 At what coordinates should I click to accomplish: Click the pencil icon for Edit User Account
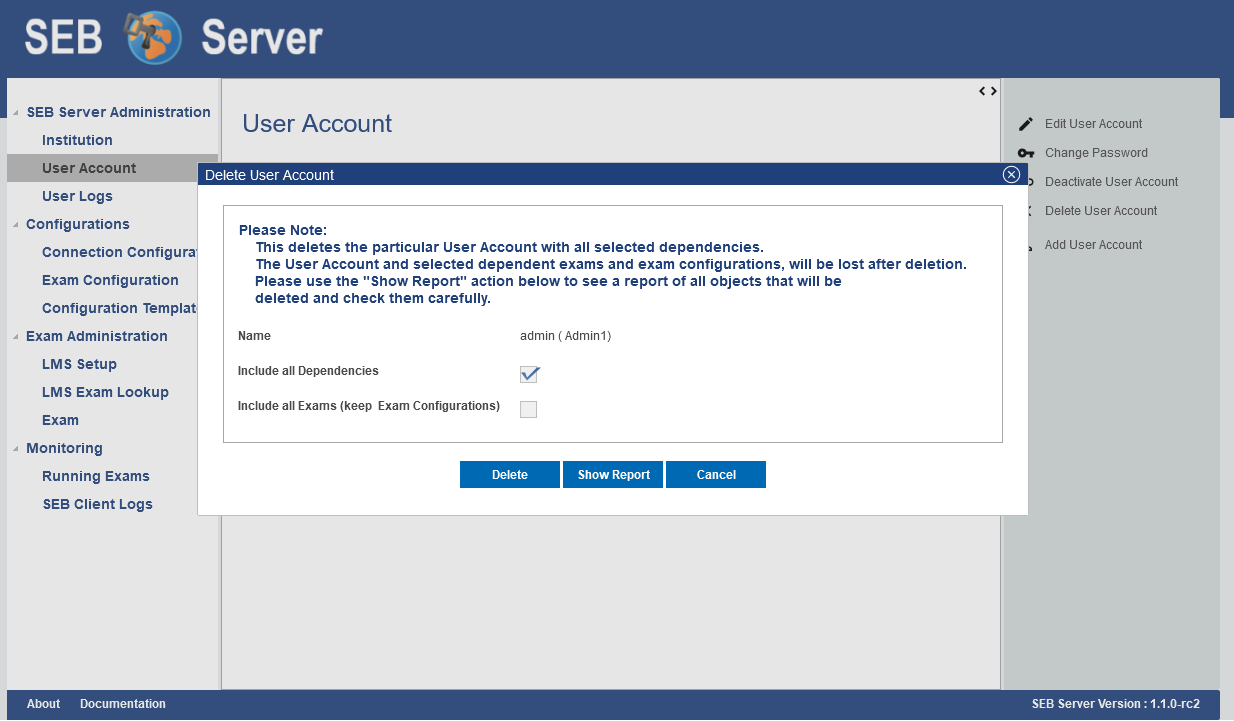pyautogui.click(x=1025, y=125)
